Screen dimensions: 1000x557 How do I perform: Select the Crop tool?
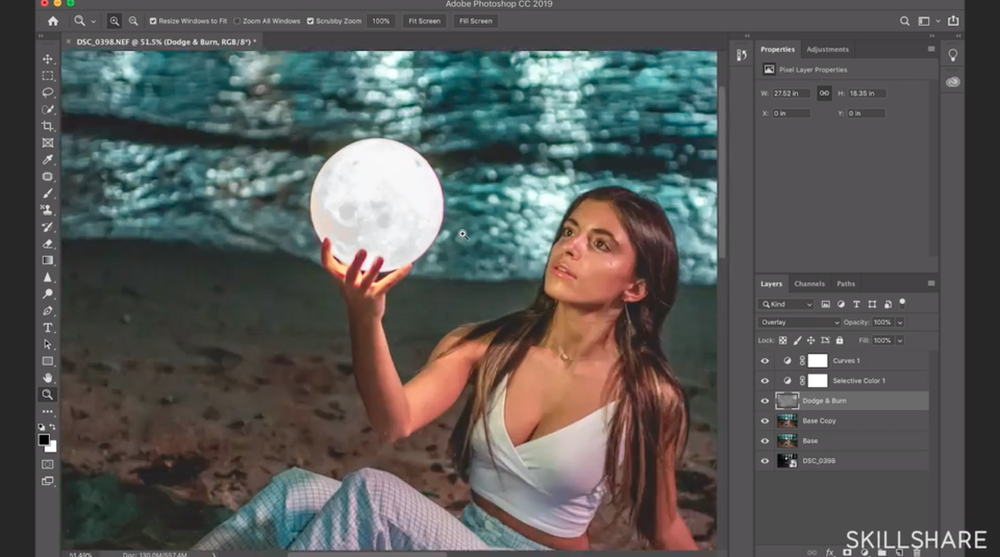47,126
